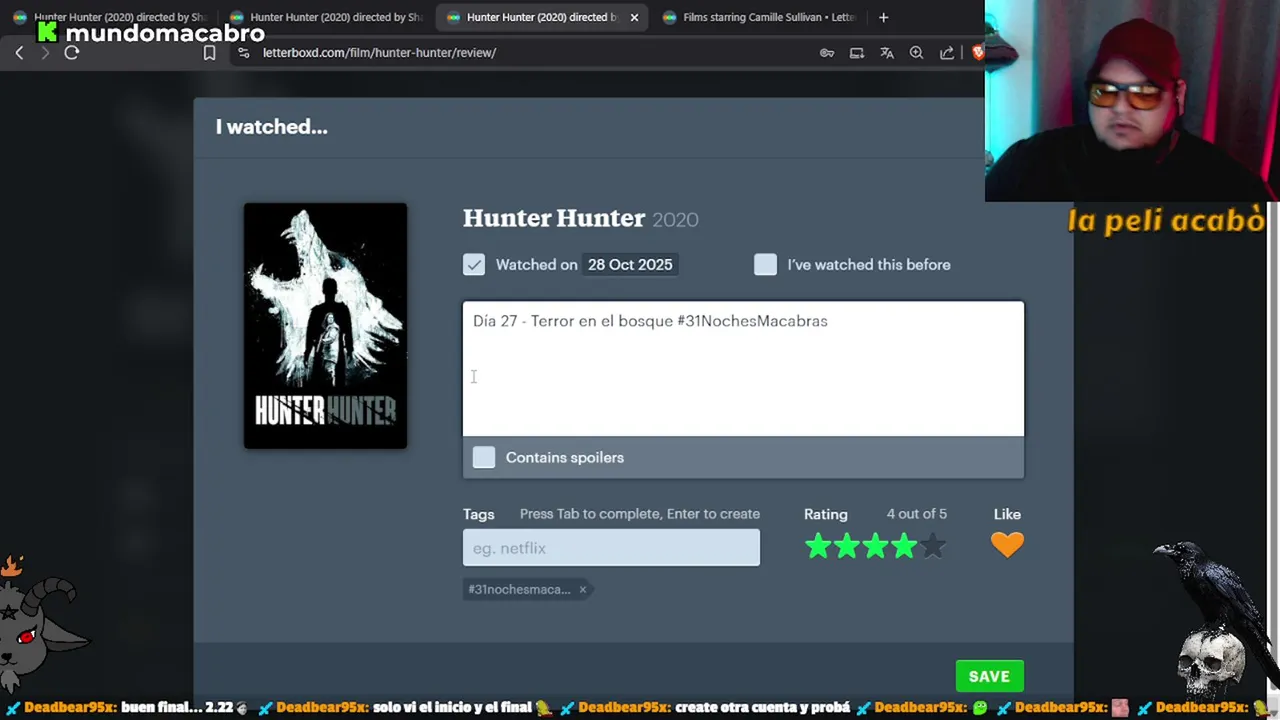This screenshot has height=720, width=1280.
Task: Open new tab with plus button
Action: point(883,17)
